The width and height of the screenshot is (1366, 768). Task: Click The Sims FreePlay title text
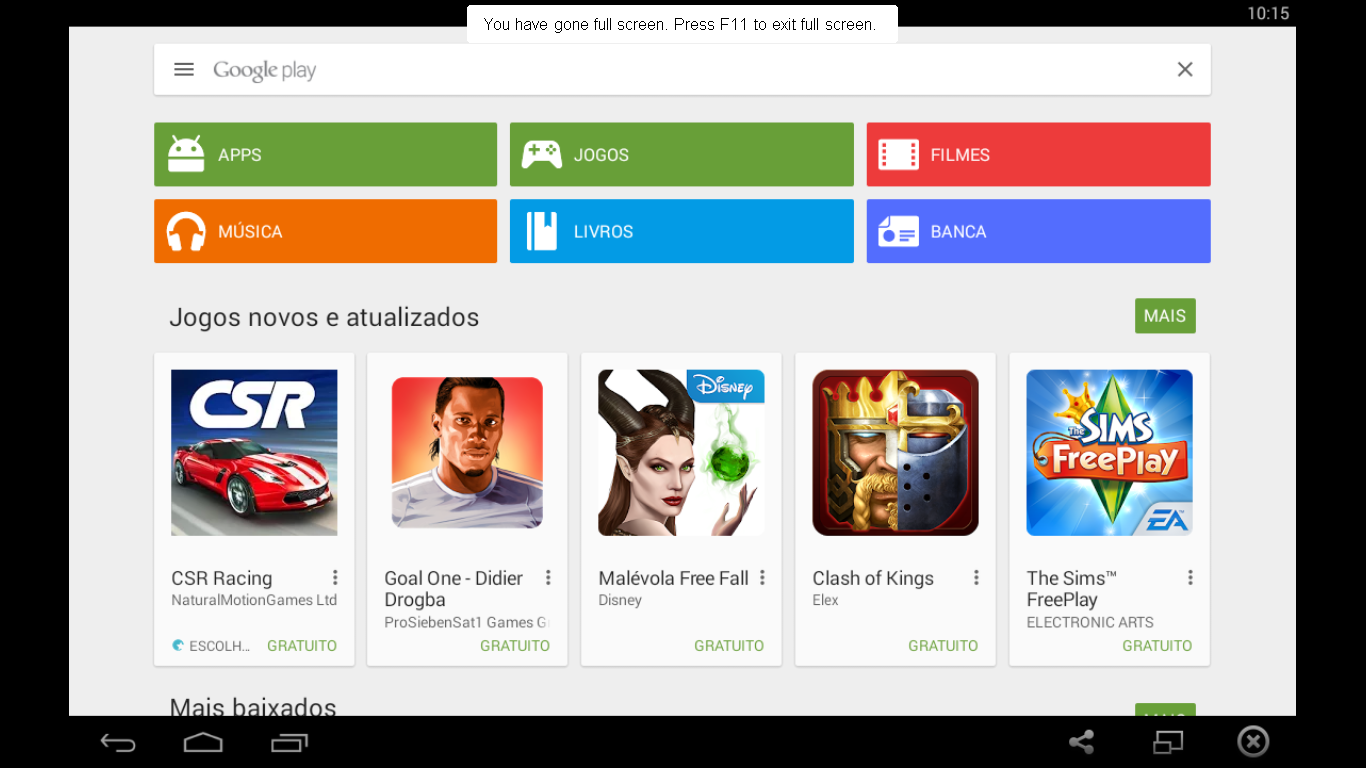1071,589
